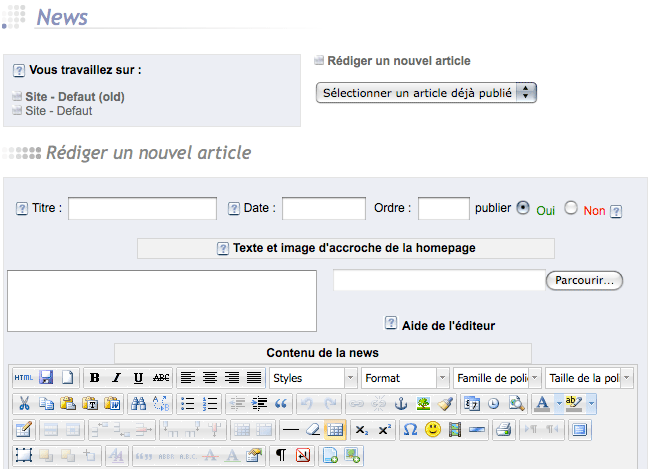The image size is (650, 469).
Task: Insert an image with tree icon
Action: (423, 403)
